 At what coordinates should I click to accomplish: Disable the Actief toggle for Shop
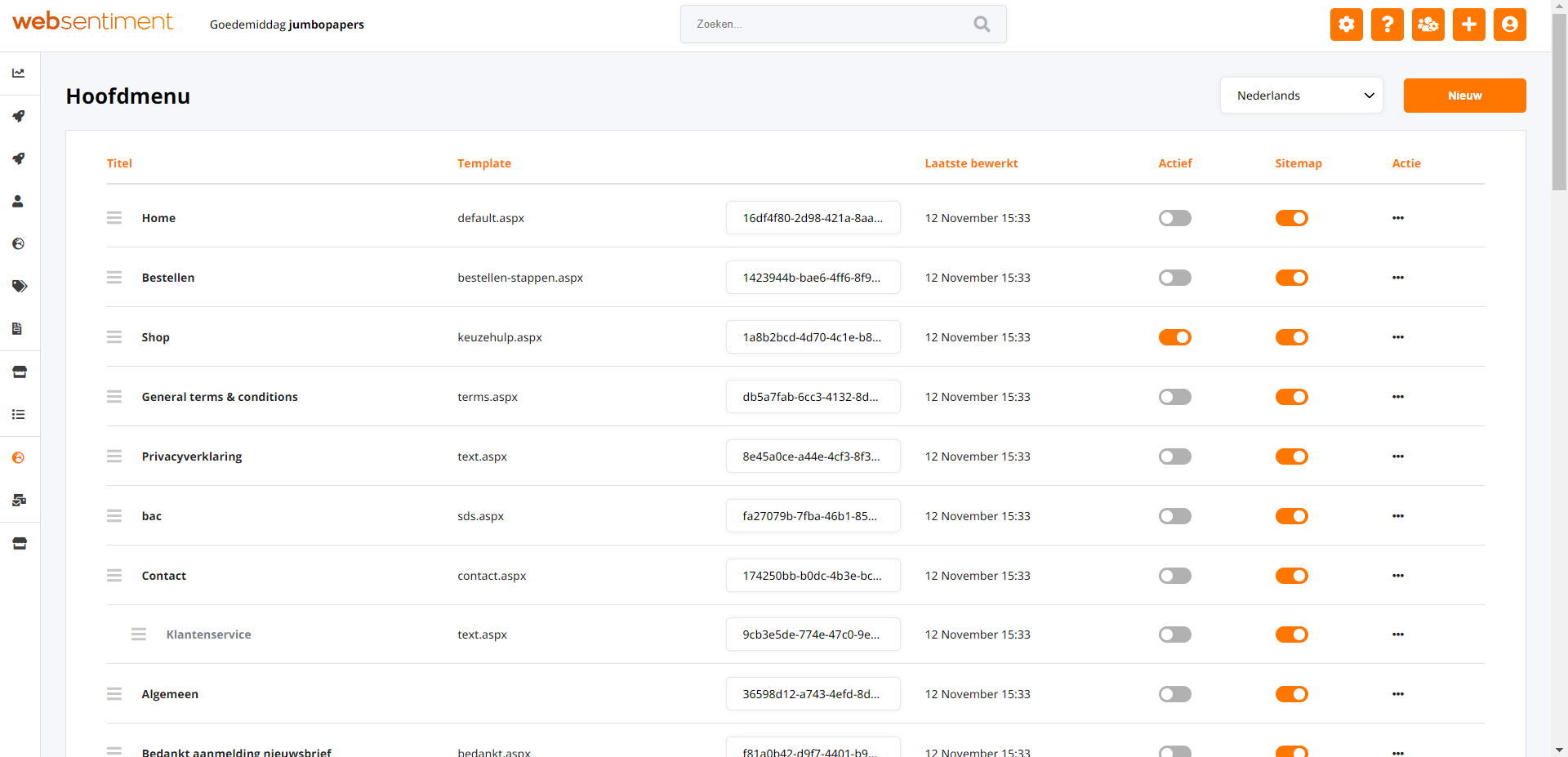coord(1174,337)
